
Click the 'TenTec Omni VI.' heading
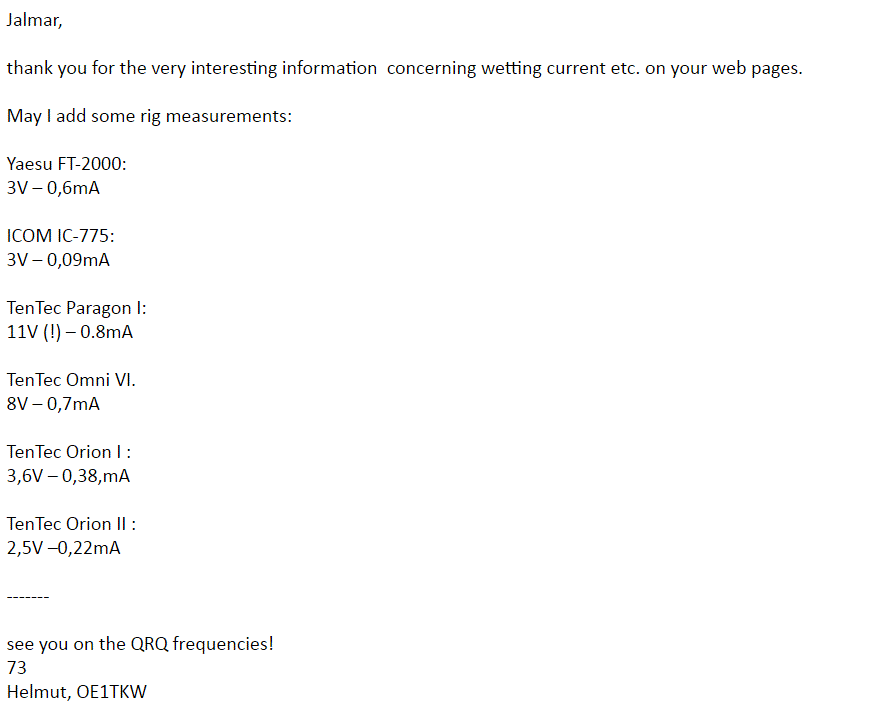click(x=71, y=380)
